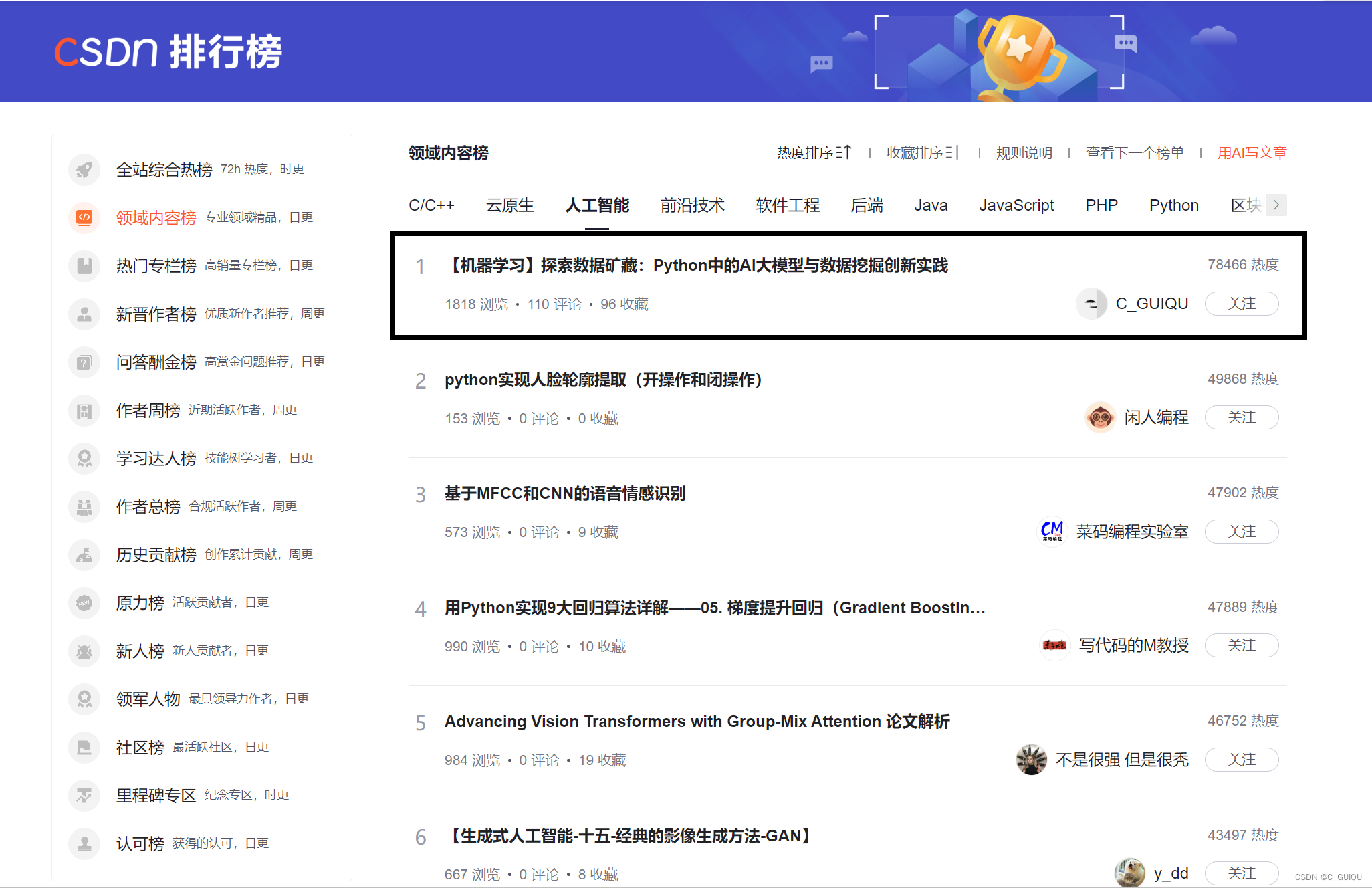Open article 基于MFCC和CNN的语音情感识别
The height and width of the screenshot is (888, 1372).
pos(565,493)
